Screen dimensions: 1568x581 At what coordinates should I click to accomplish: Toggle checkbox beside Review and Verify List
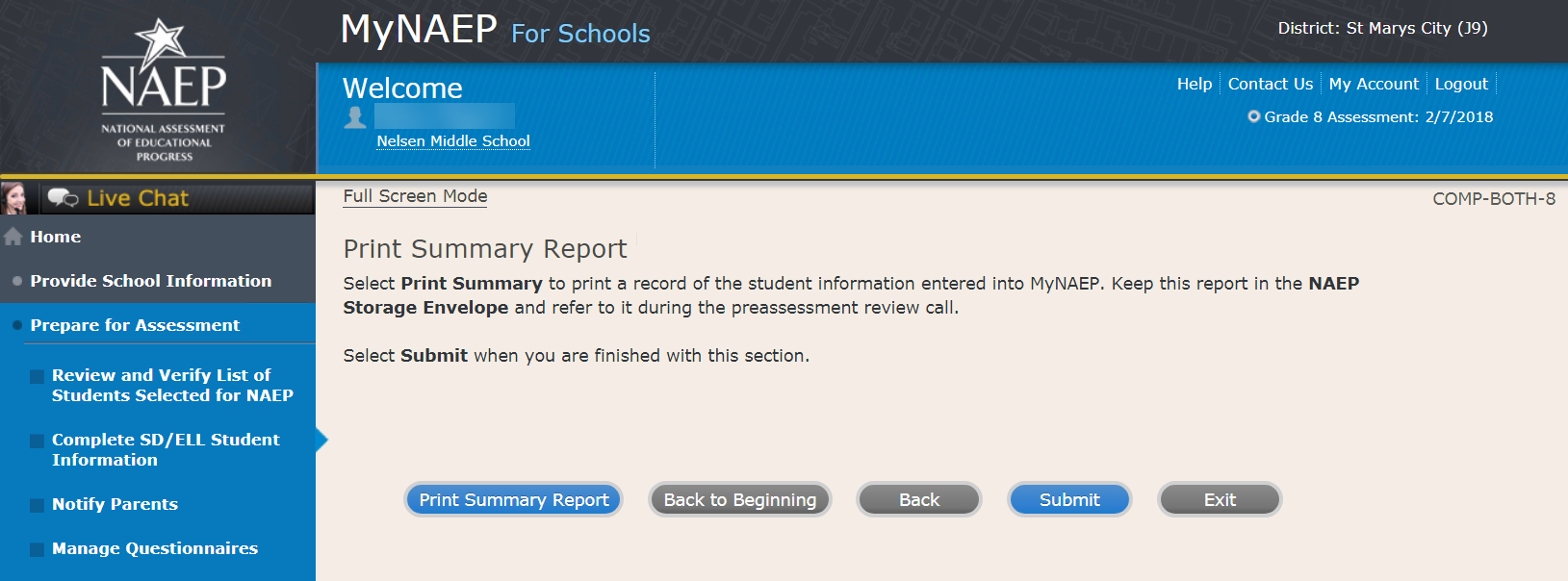pyautogui.click(x=37, y=377)
